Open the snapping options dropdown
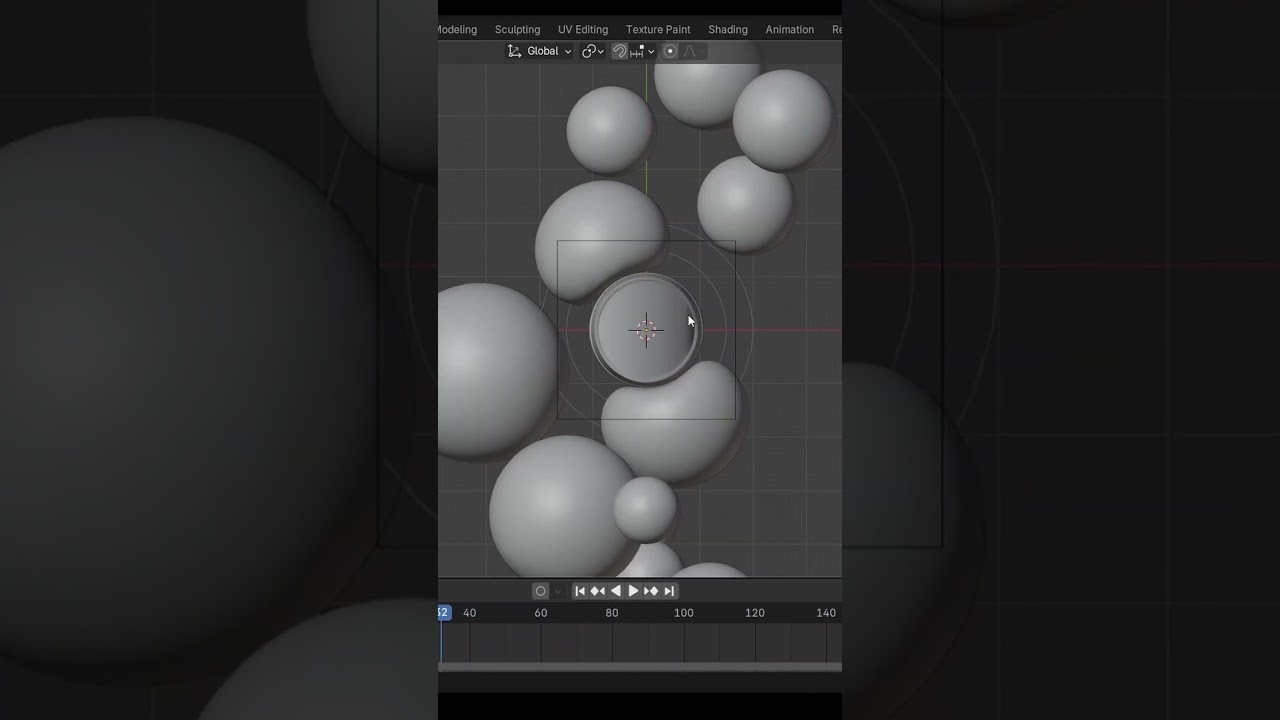 tap(642, 51)
